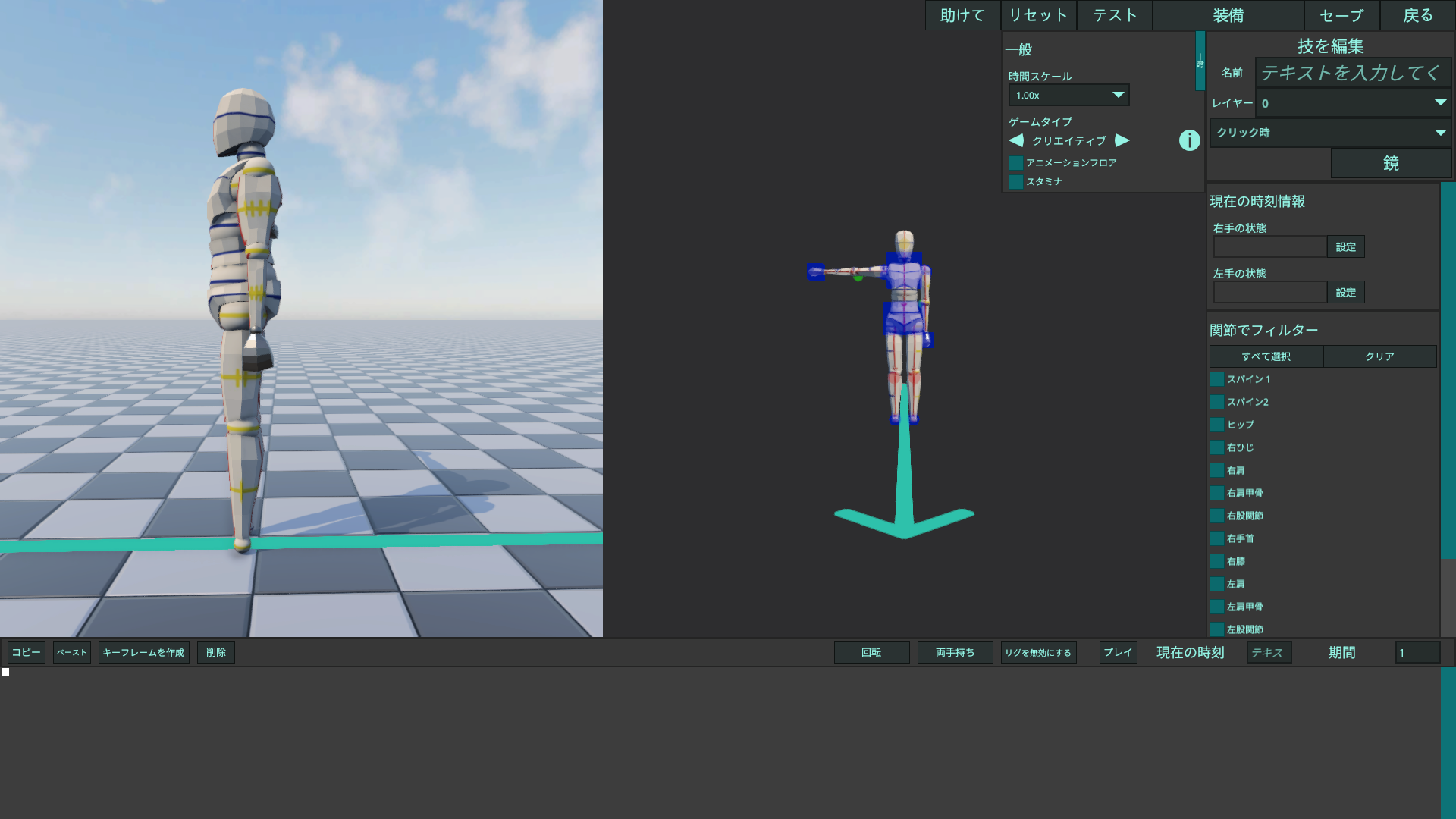The height and width of the screenshot is (819, 1456).
Task: Enable the アニメーションフロア checkbox
Action: tap(1016, 163)
